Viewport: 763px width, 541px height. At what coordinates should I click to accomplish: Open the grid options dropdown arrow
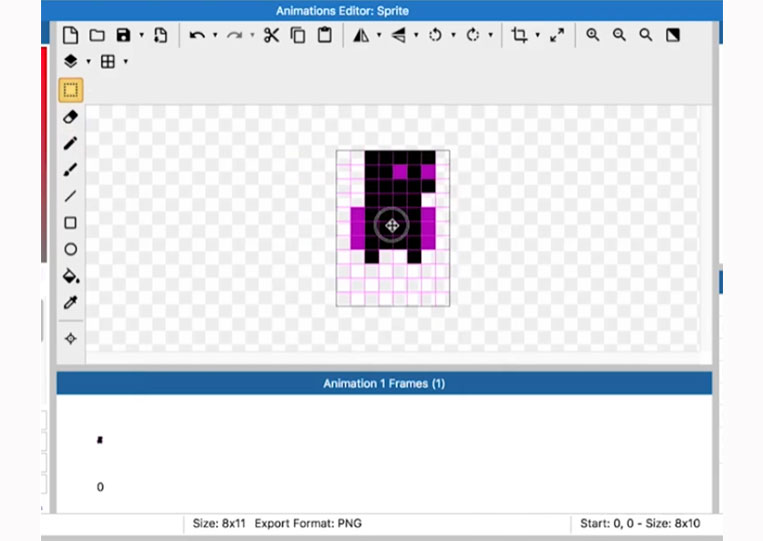tap(126, 61)
